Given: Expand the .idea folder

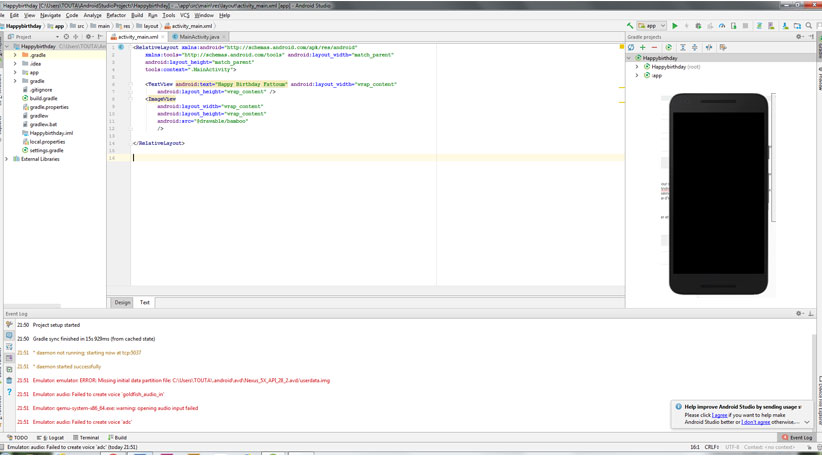Looking at the screenshot, I should point(15,63).
